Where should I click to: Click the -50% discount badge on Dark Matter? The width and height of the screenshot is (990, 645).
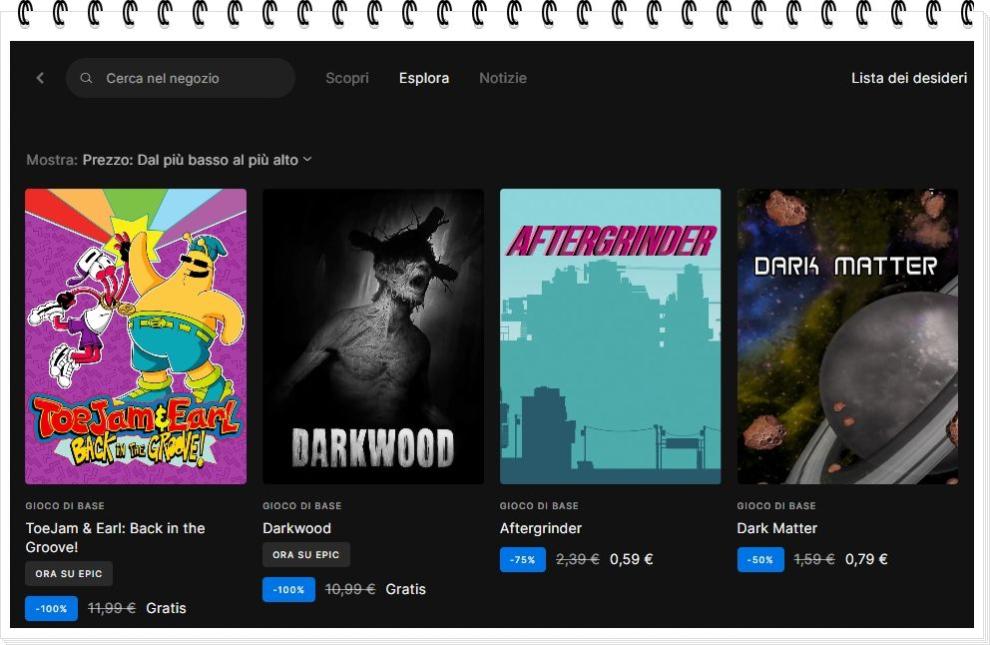click(x=760, y=560)
